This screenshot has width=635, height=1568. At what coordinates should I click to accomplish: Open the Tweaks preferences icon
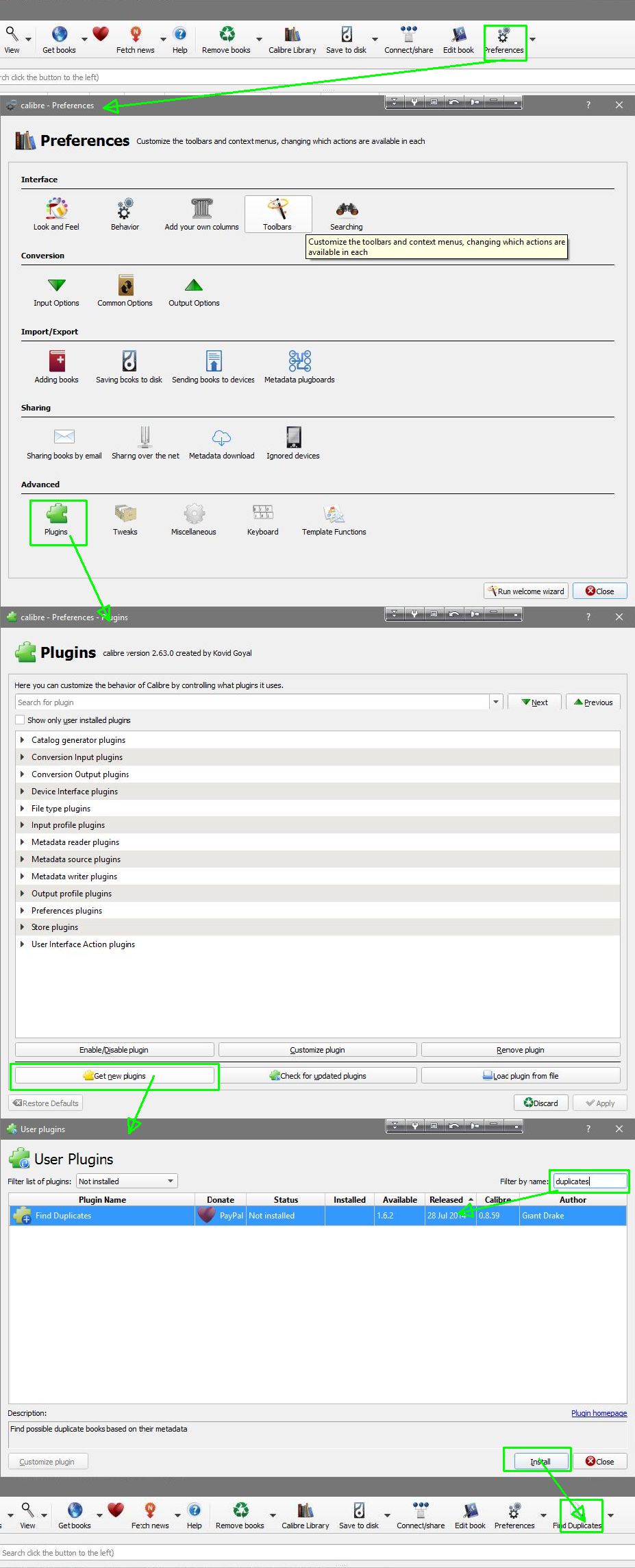[125, 520]
